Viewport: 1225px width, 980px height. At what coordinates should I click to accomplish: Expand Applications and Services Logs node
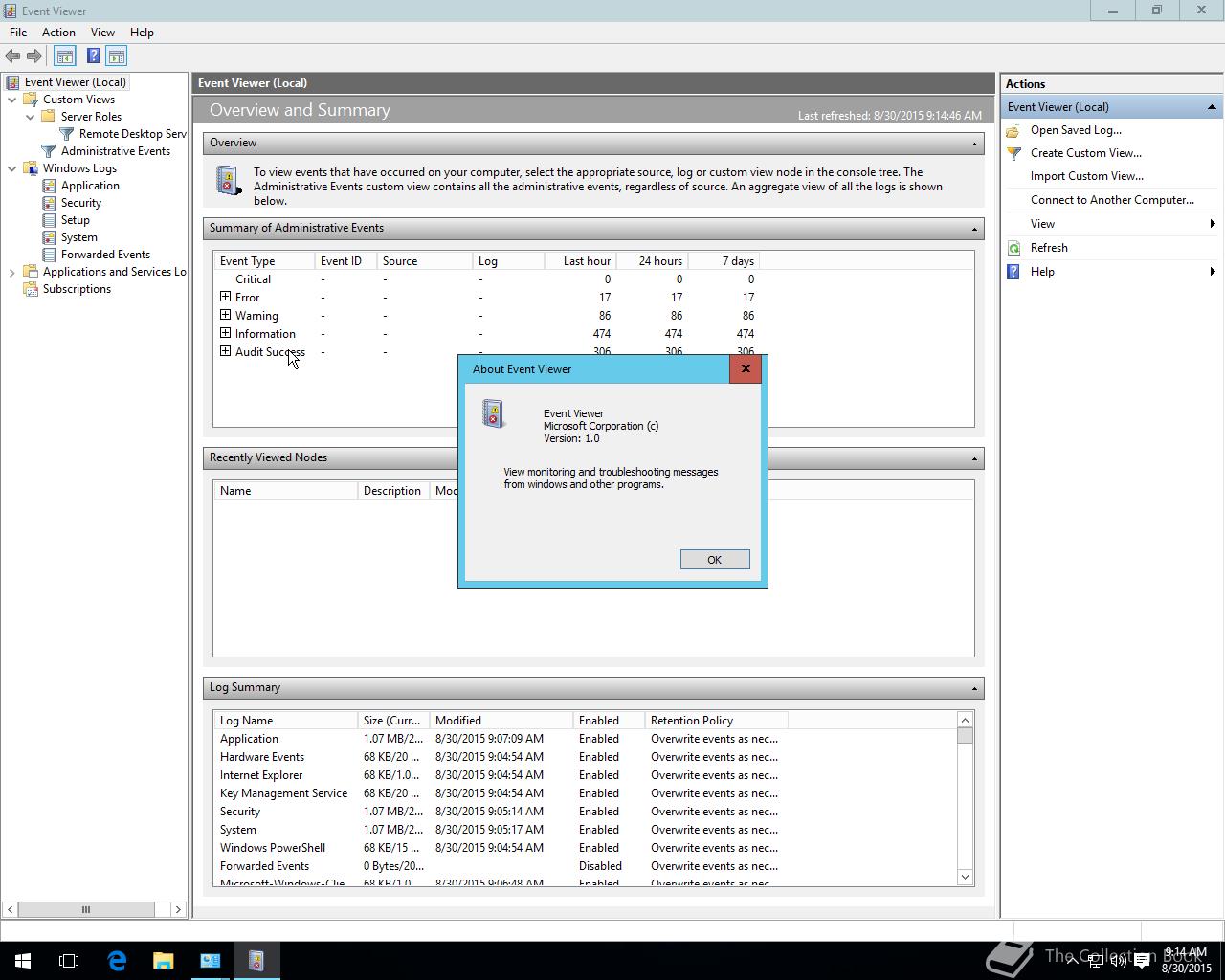(x=11, y=273)
